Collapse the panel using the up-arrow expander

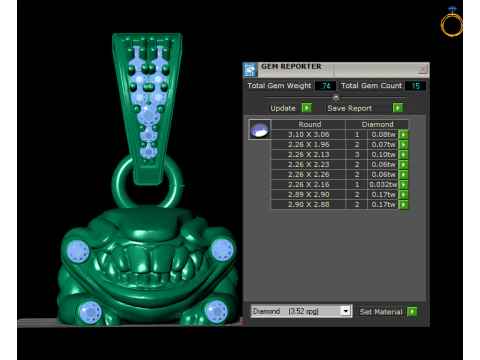pyautogui.click(x=336, y=97)
